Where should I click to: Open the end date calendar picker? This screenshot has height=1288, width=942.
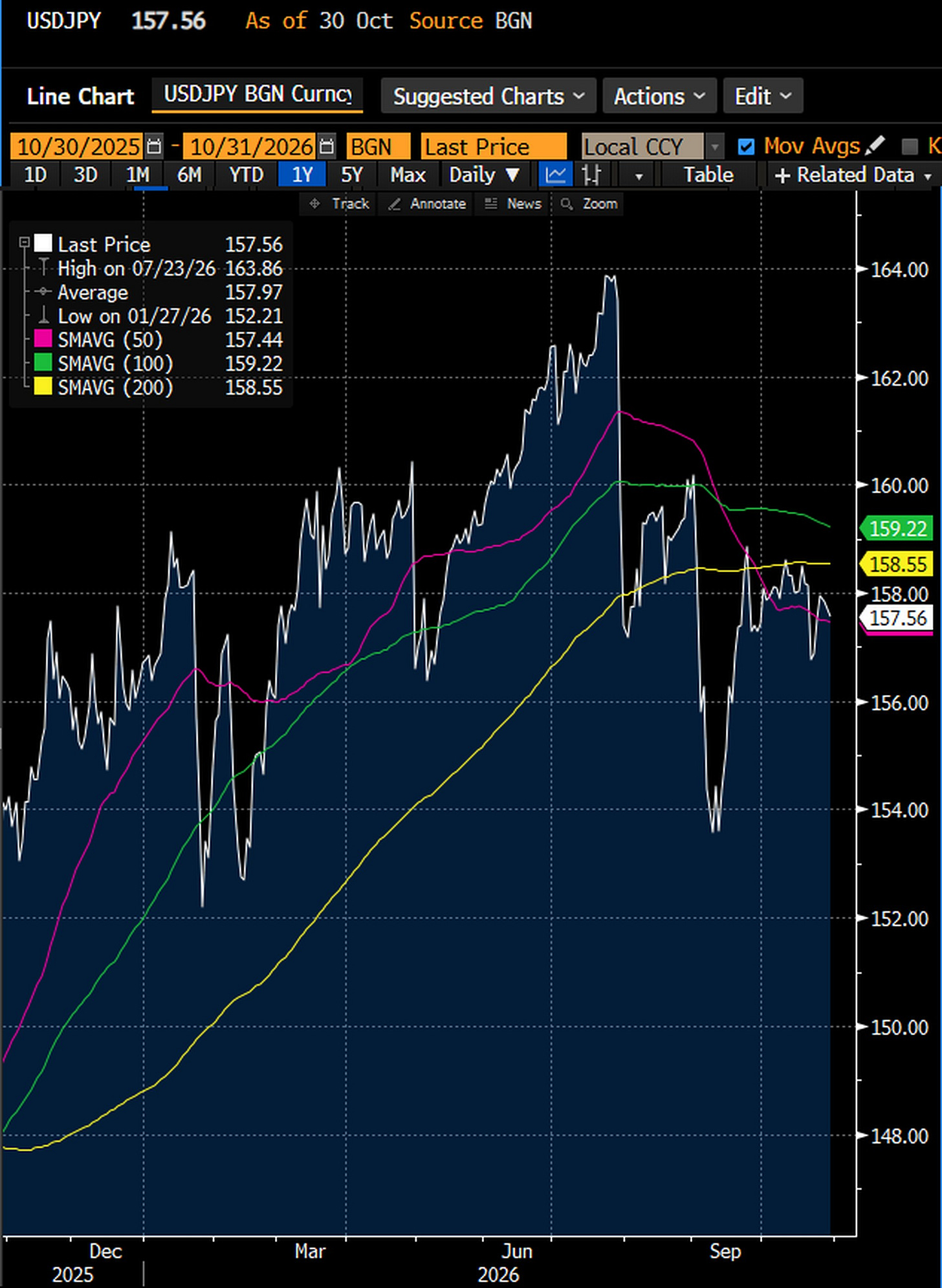327,147
